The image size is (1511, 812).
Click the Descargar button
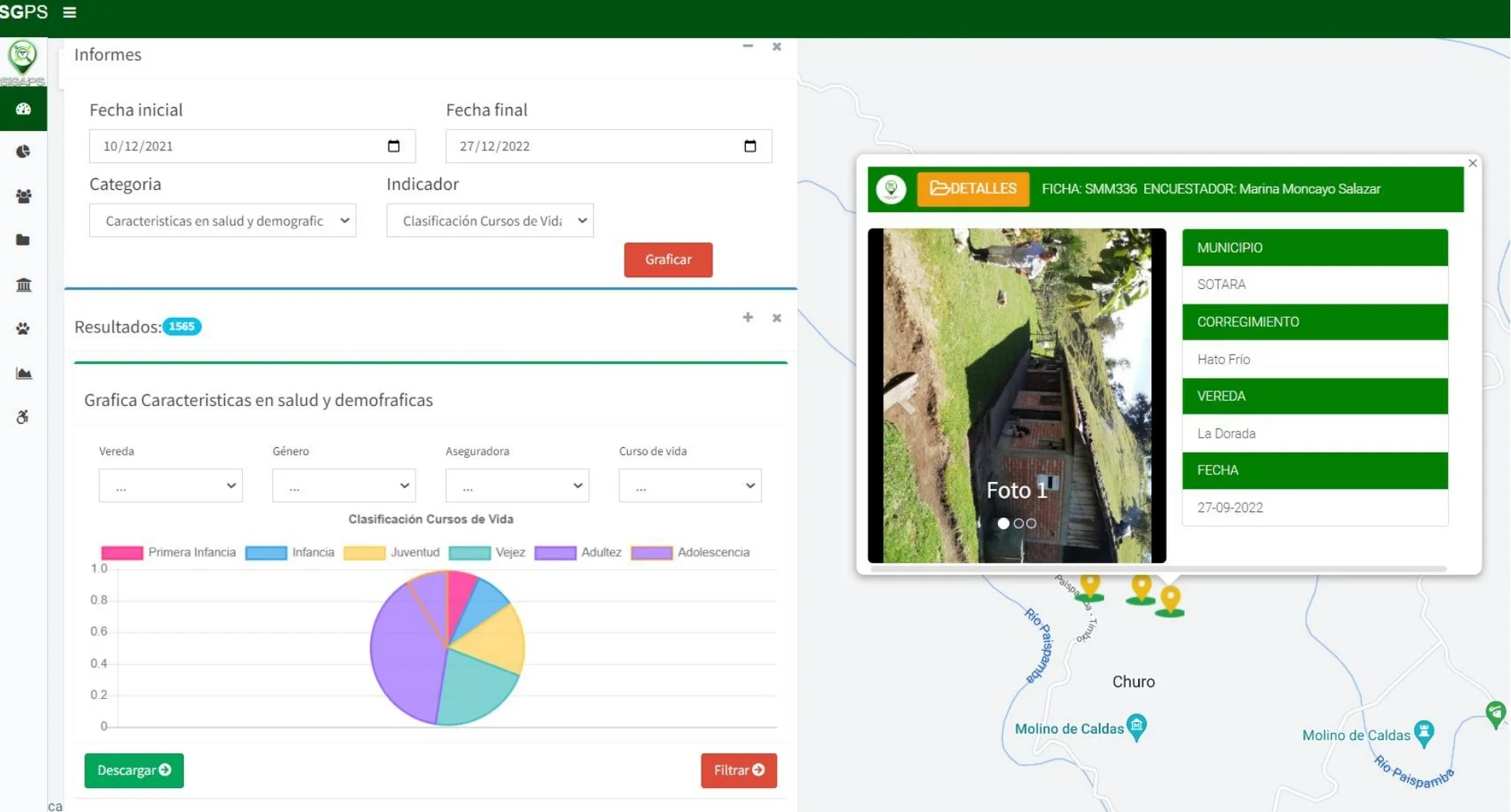tap(134, 770)
